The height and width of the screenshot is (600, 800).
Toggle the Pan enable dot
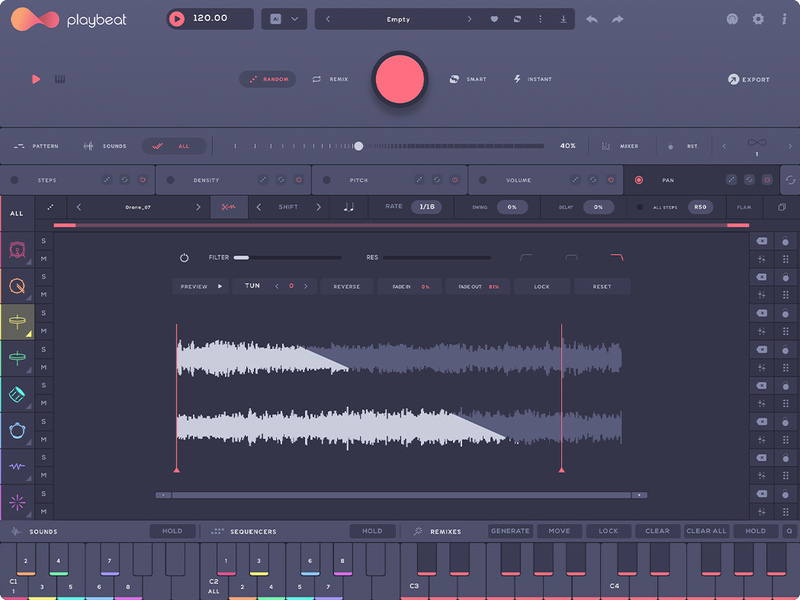coord(638,180)
